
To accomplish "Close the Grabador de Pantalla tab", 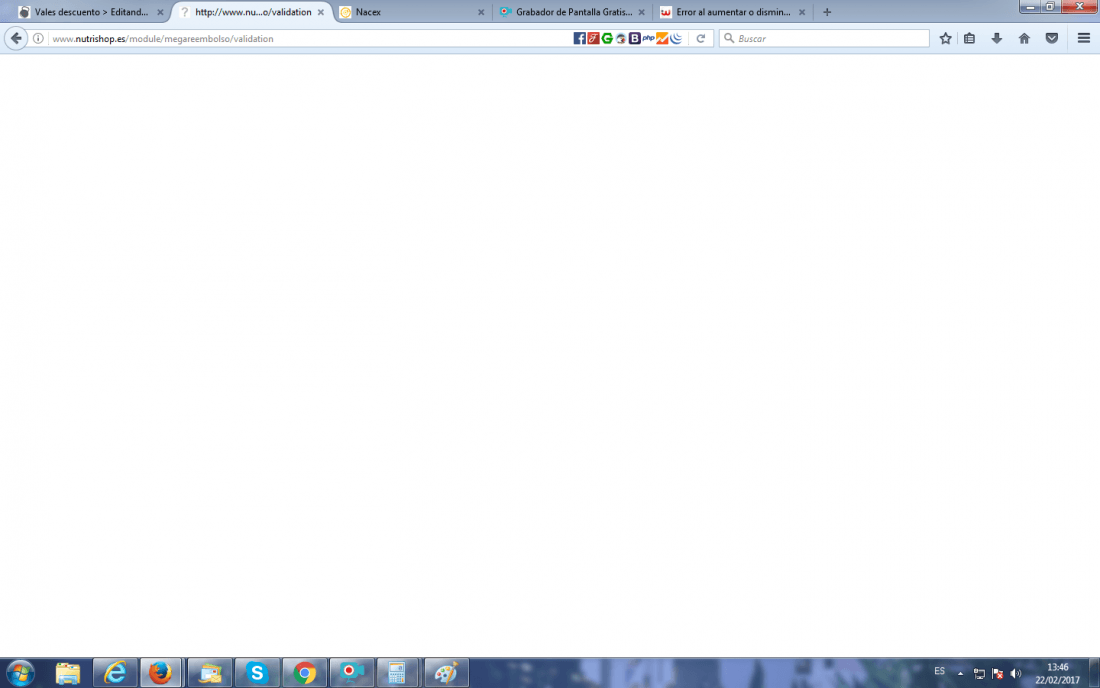I will point(641,12).
